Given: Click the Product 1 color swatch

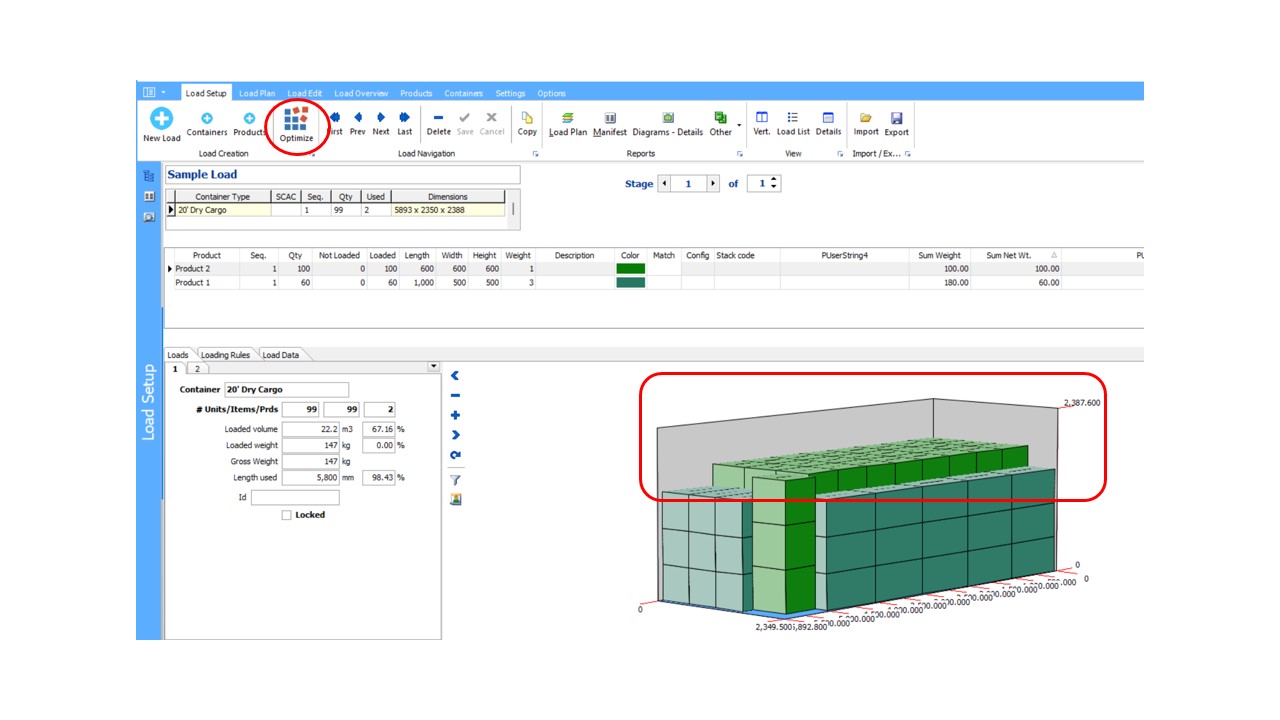Looking at the screenshot, I should click(631, 283).
